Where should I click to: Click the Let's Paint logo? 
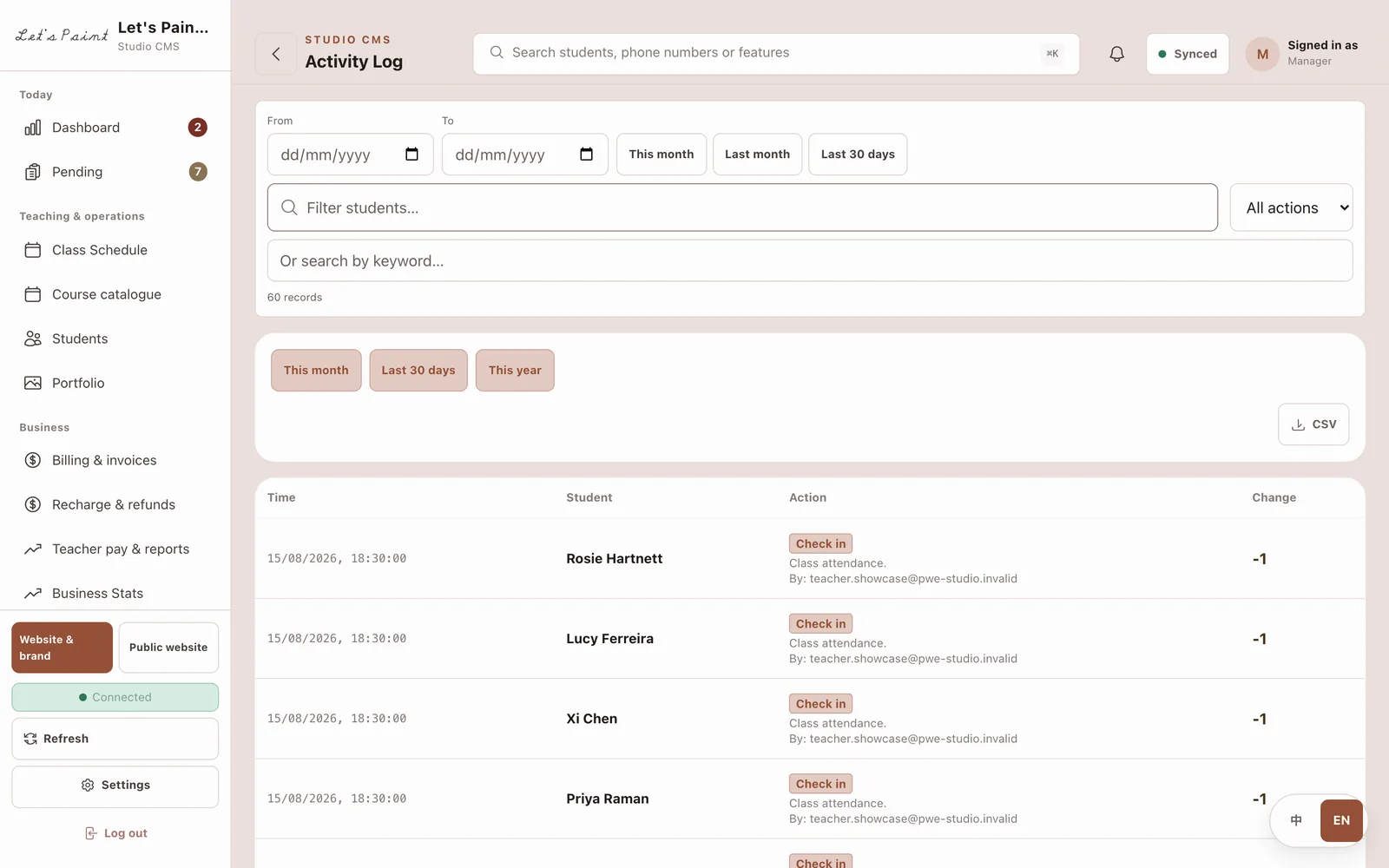coord(62,36)
